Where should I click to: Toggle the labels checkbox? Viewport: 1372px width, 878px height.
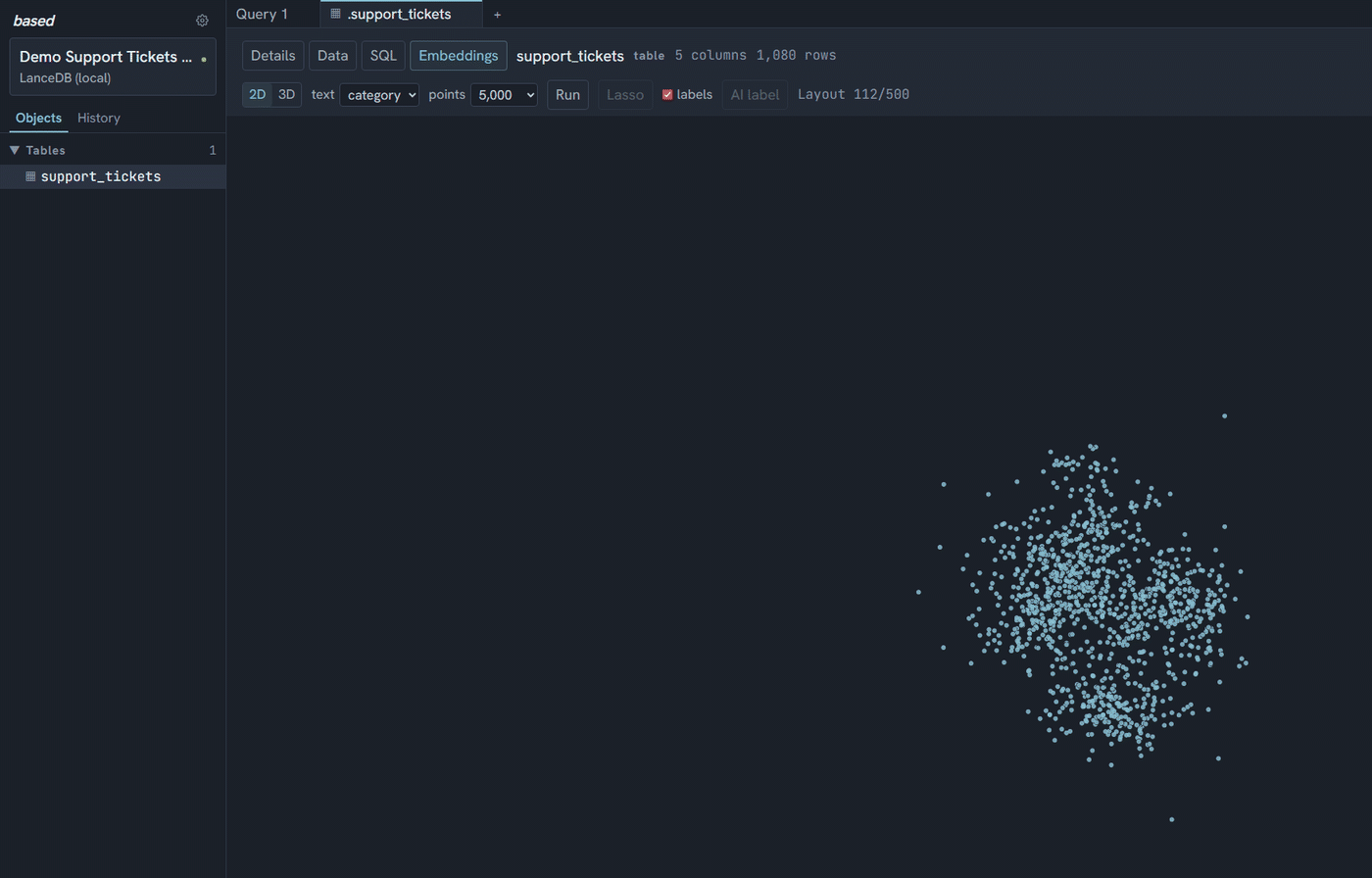click(667, 95)
